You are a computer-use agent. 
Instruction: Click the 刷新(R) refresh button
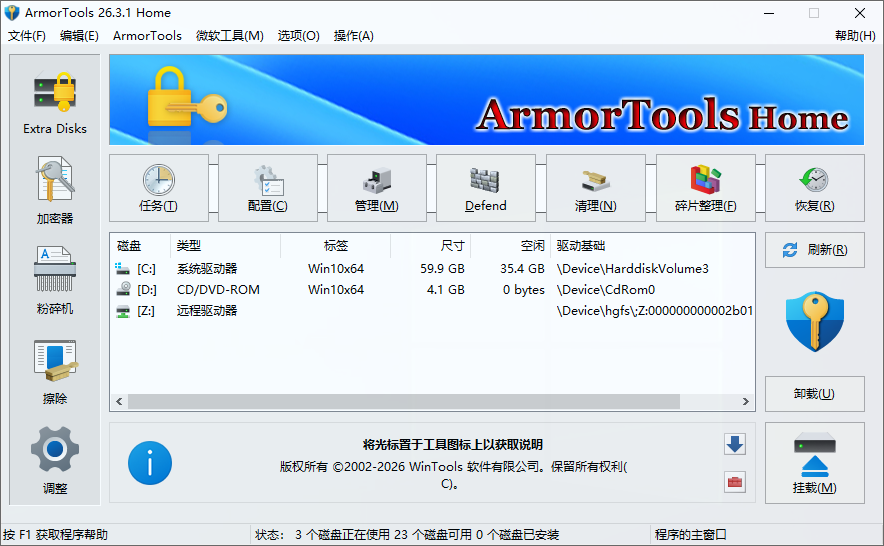[x=815, y=250]
